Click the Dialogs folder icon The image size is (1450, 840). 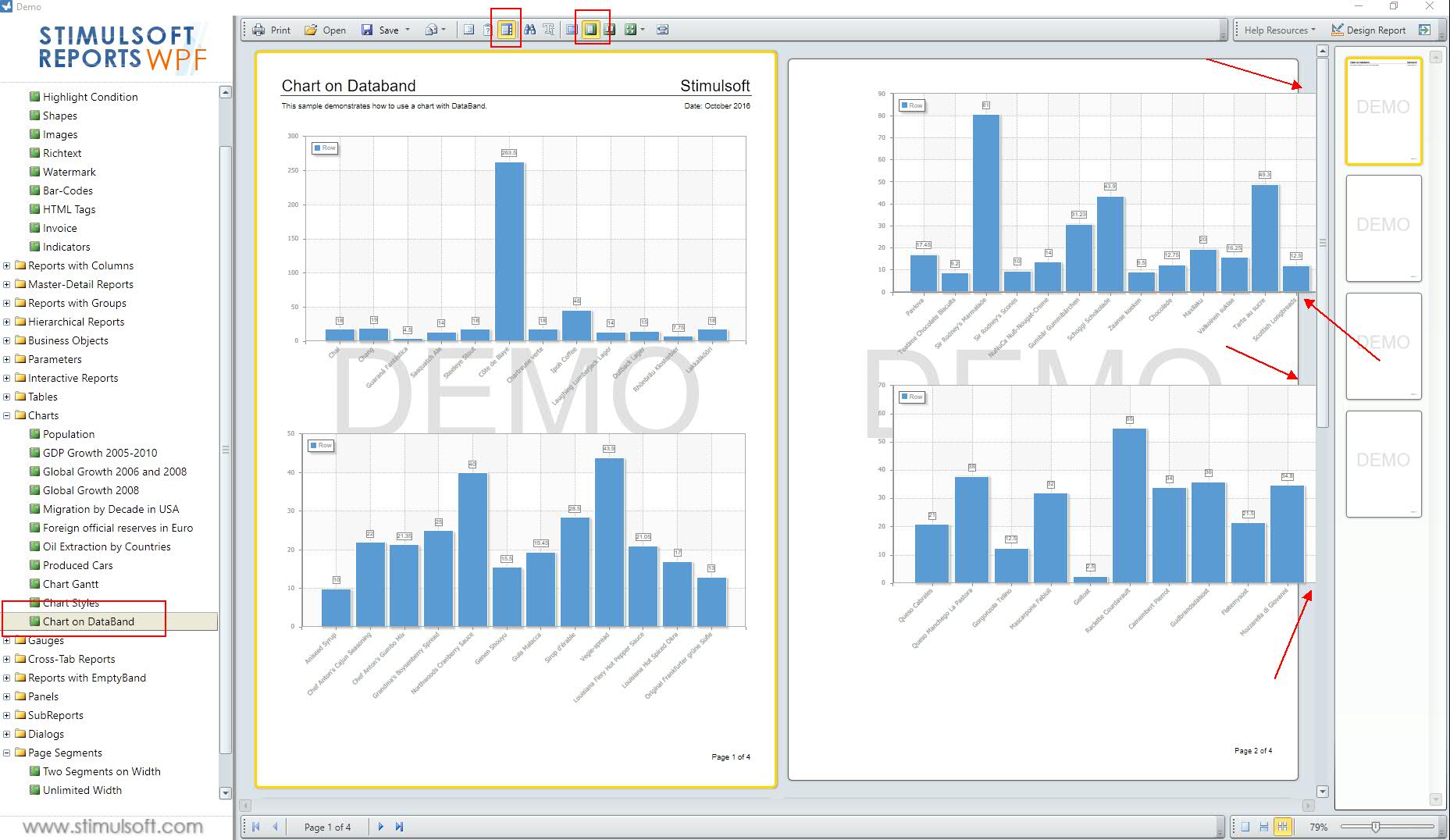[x=20, y=734]
